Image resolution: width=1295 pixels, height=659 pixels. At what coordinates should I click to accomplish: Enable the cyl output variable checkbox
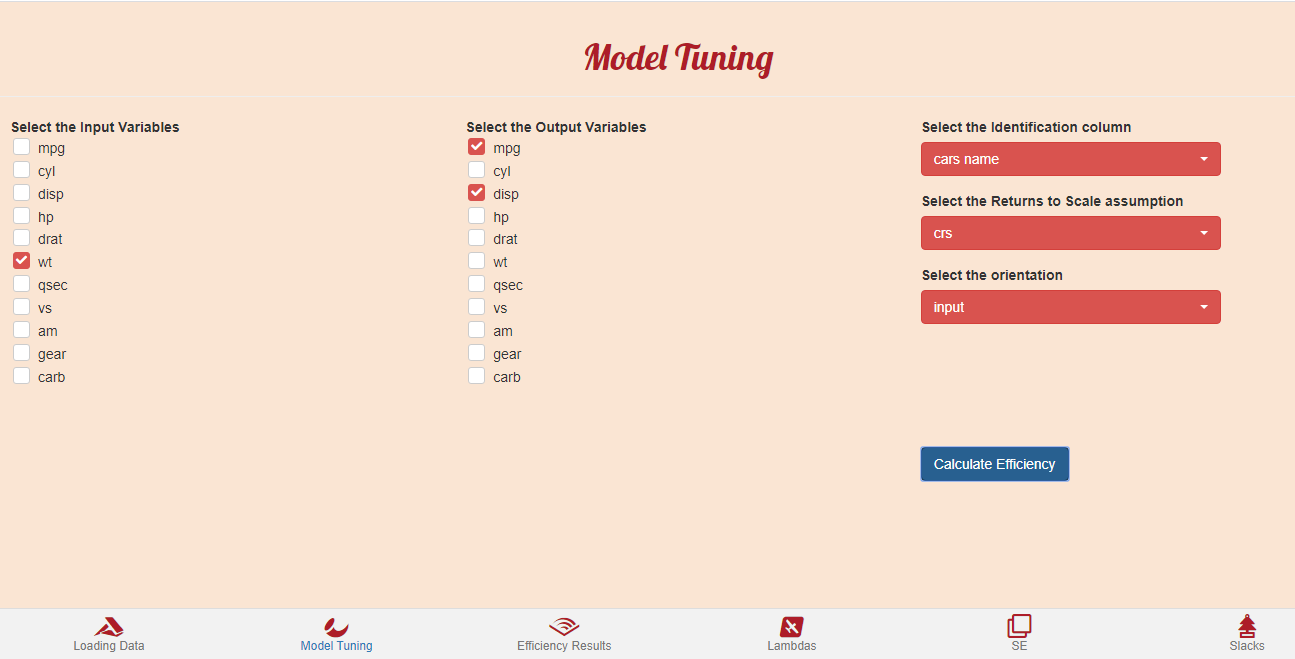click(x=476, y=170)
